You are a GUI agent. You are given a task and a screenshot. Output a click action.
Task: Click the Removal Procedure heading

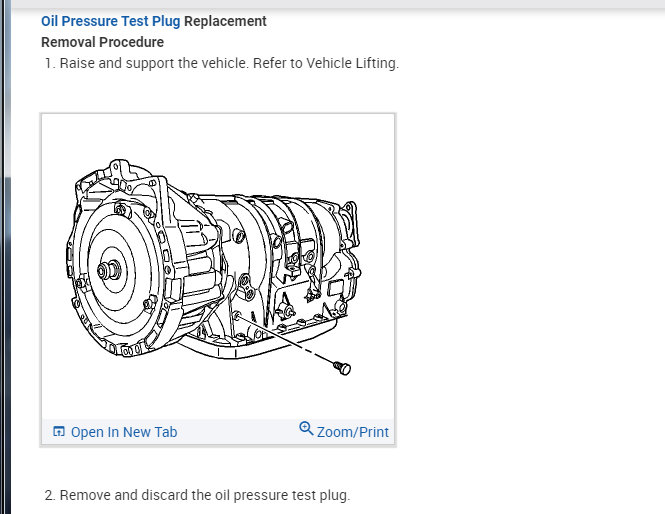102,42
